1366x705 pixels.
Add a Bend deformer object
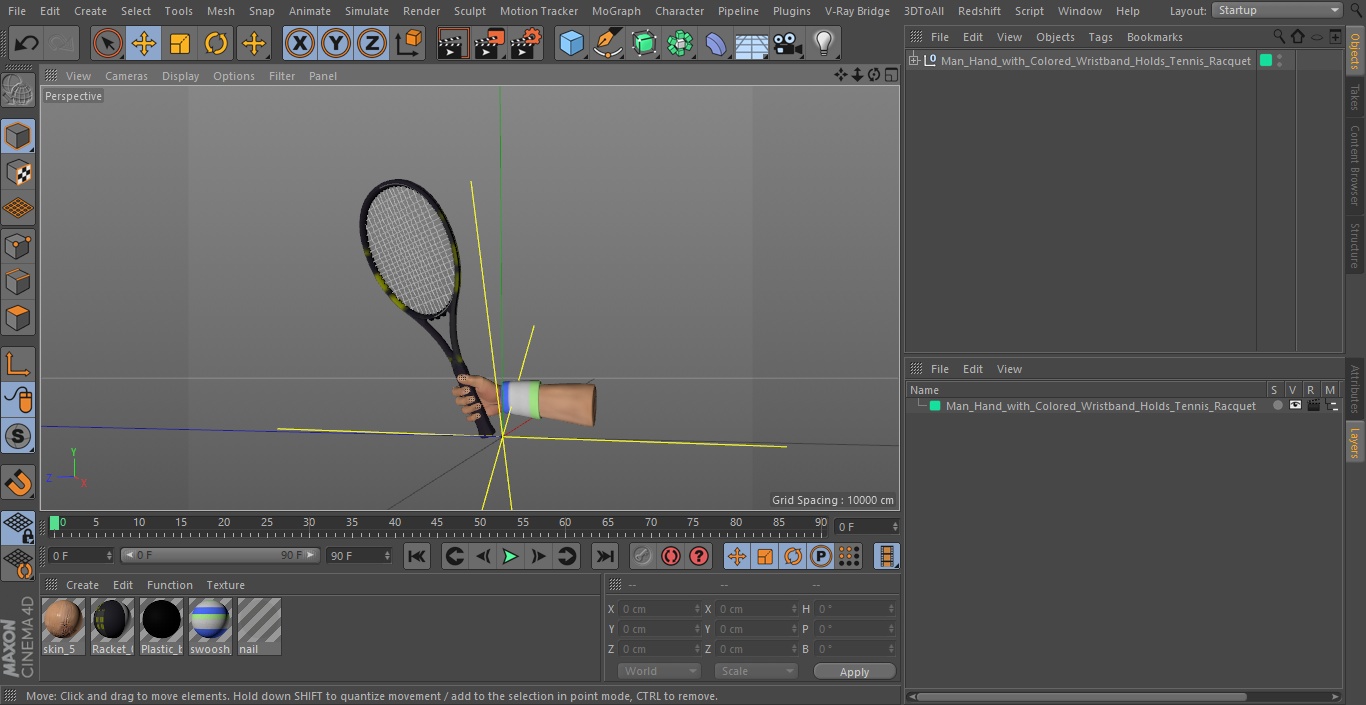(716, 43)
